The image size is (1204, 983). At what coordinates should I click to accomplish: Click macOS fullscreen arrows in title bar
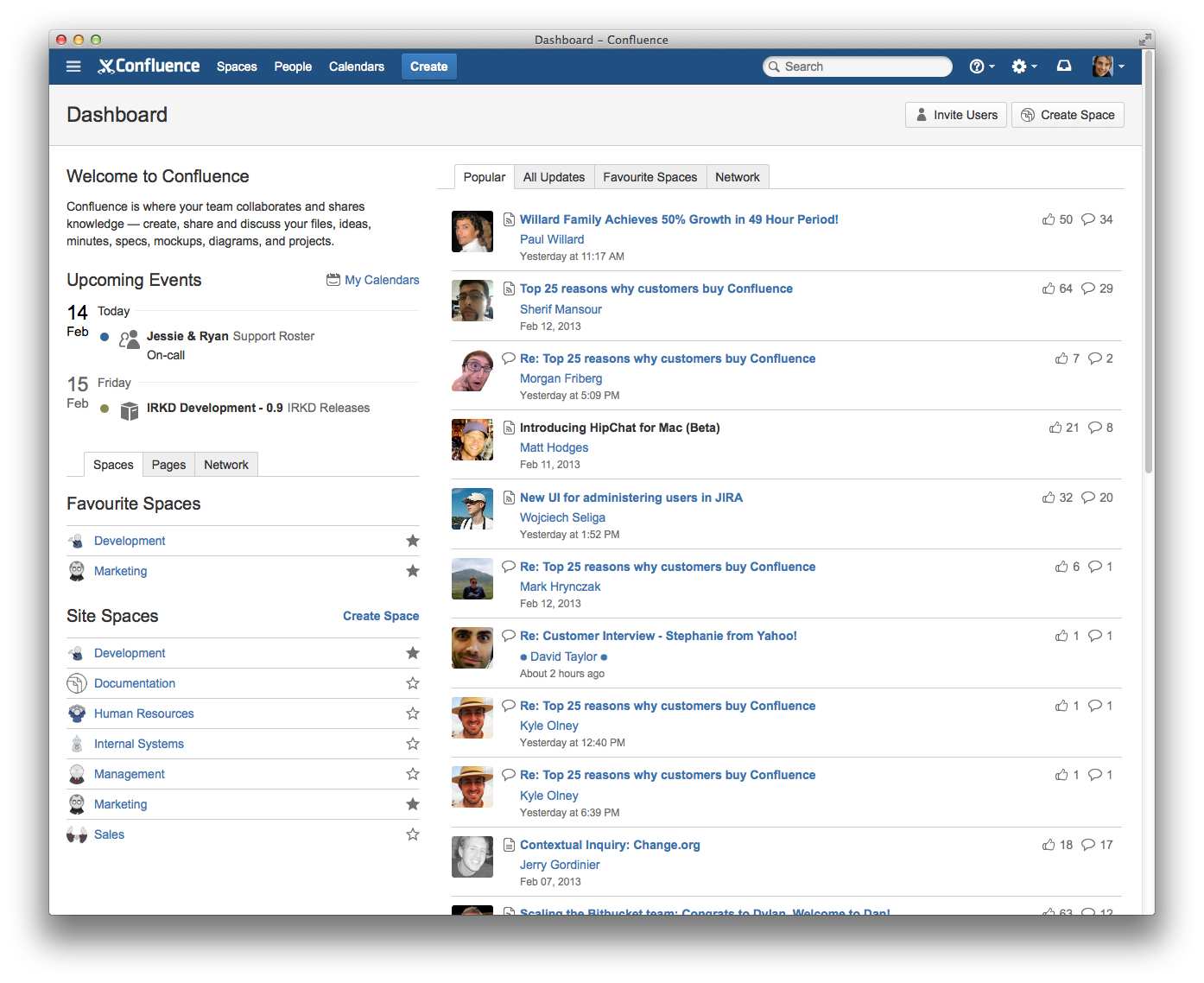coord(1144,39)
